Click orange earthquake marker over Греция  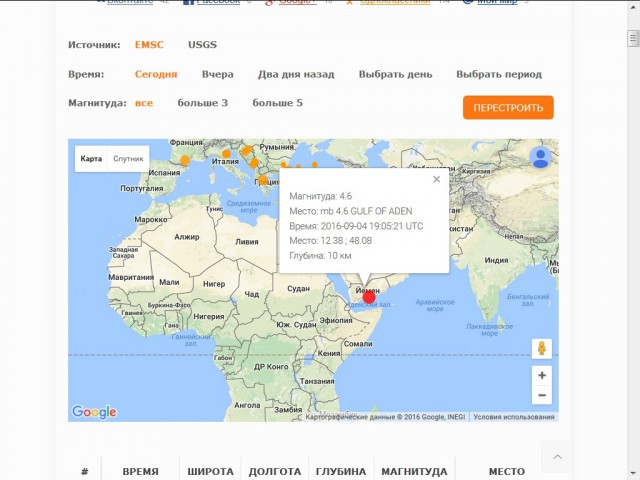tap(263, 180)
